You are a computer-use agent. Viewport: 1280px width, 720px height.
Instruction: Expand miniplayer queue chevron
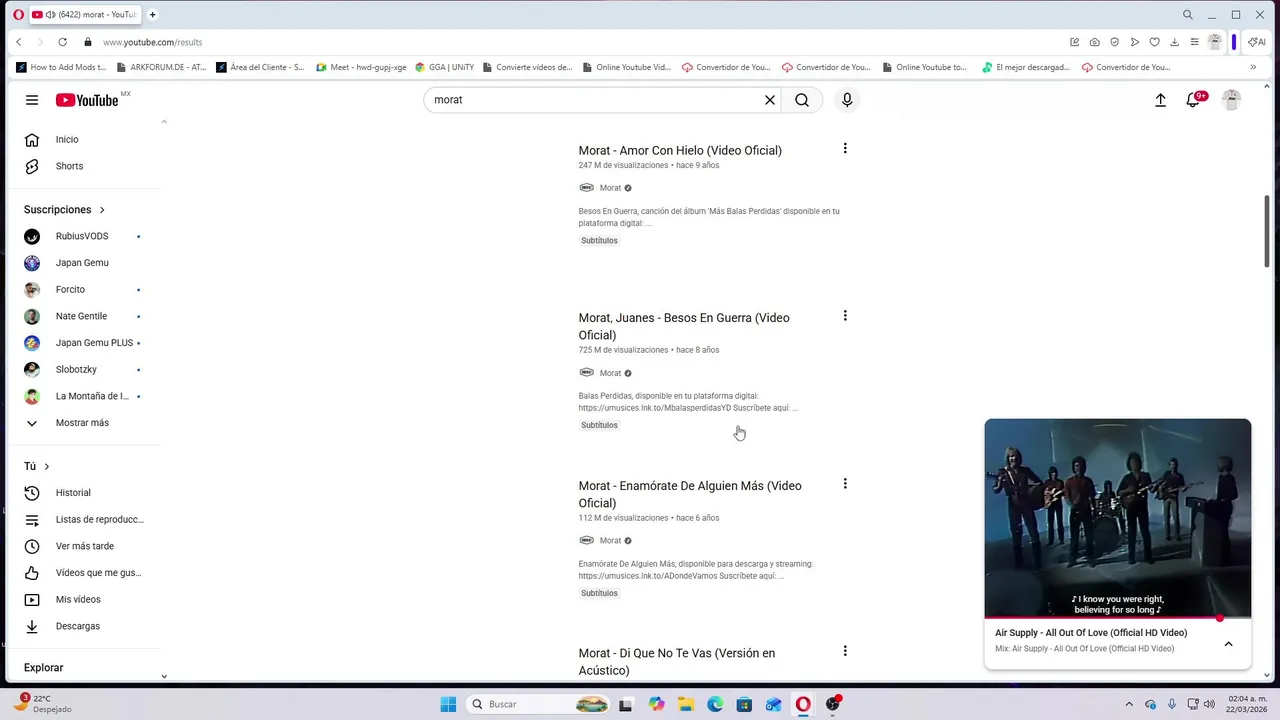click(x=1229, y=644)
